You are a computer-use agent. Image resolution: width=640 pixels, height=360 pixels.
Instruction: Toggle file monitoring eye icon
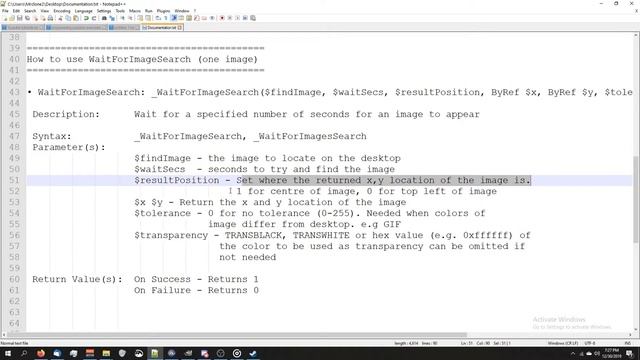212,18
